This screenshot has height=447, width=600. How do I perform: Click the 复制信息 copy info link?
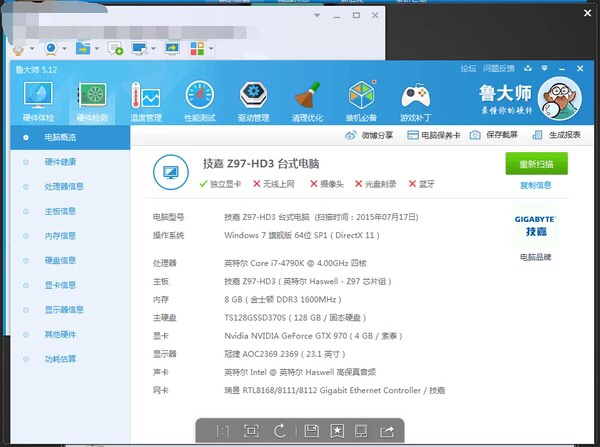(x=536, y=185)
